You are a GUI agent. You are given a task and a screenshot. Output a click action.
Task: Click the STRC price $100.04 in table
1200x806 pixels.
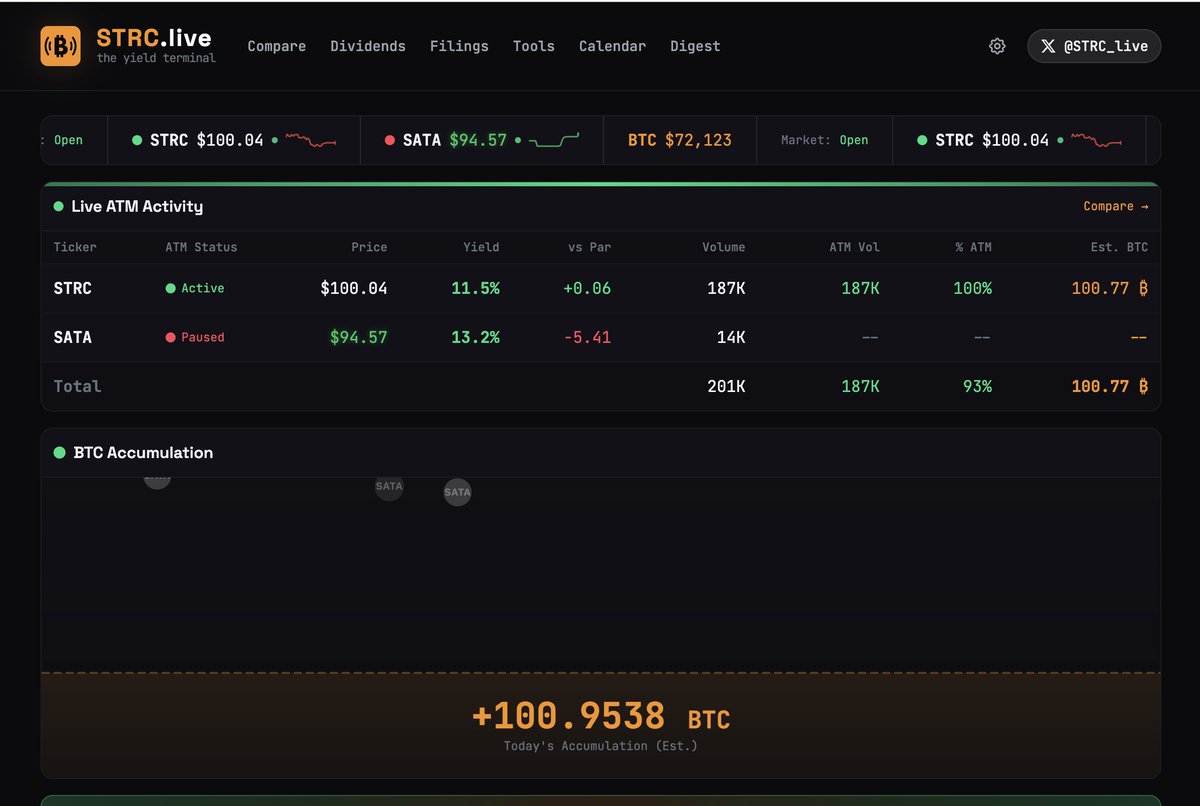tap(354, 288)
